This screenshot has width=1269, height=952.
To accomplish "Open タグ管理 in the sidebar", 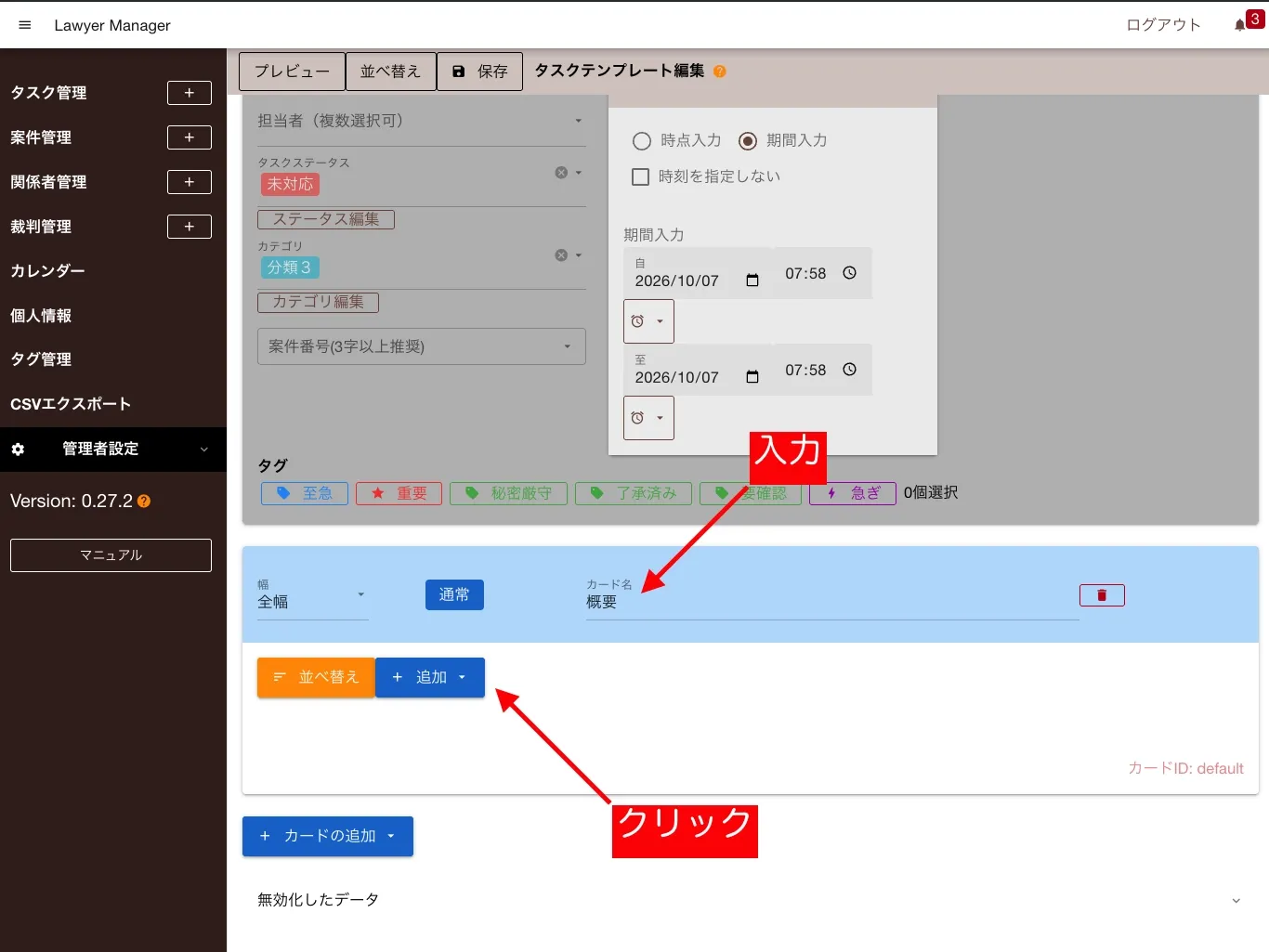I will 41,359.
